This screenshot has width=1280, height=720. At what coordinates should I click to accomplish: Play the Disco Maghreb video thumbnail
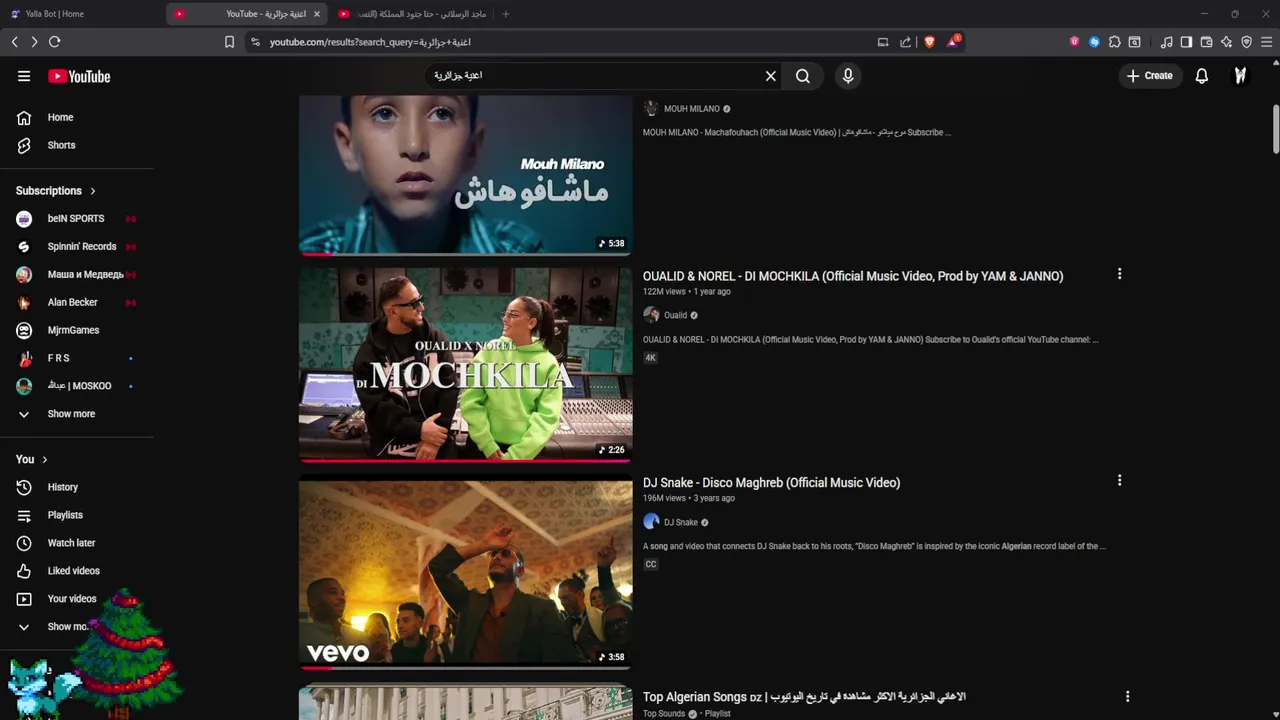(466, 575)
